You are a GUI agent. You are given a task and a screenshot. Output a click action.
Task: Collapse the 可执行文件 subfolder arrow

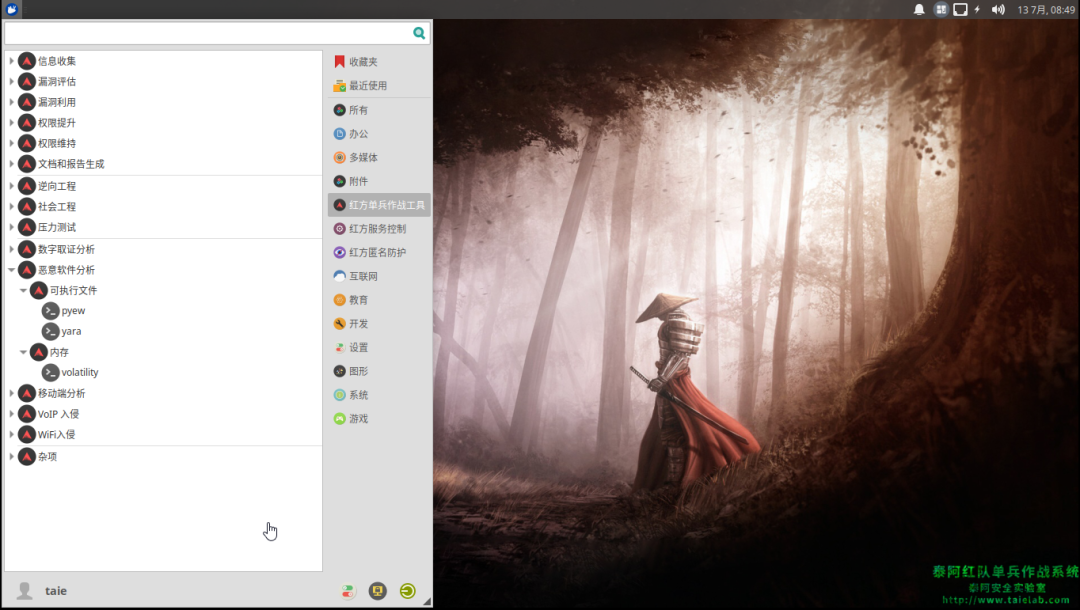[x=23, y=291]
